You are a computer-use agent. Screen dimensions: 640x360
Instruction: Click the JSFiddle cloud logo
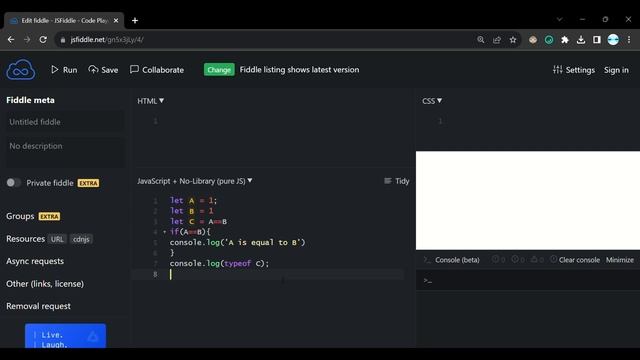click(20, 69)
